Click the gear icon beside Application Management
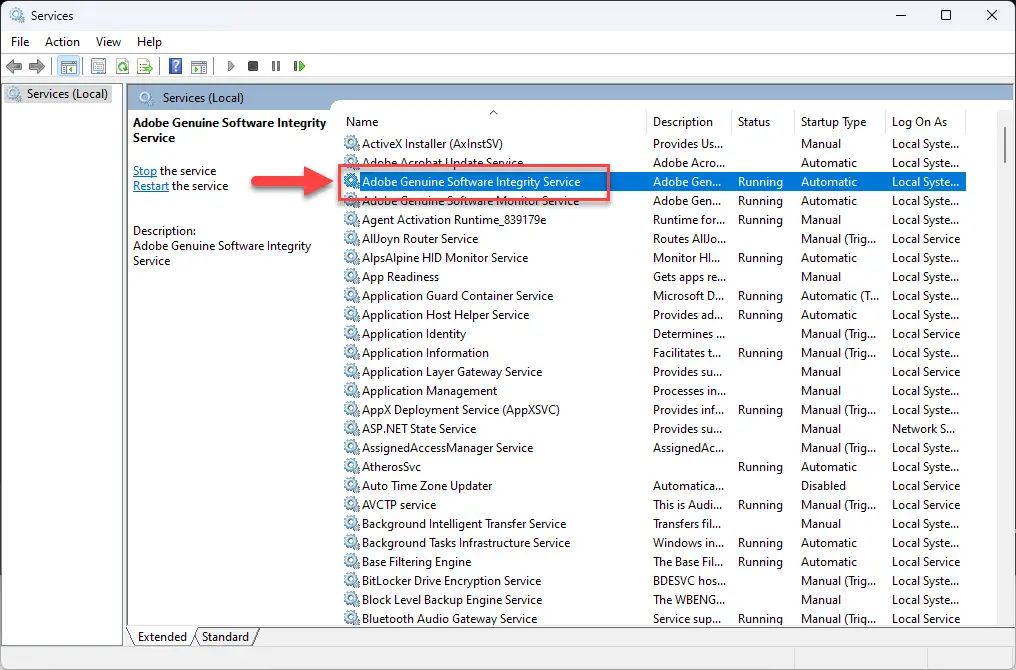This screenshot has width=1016, height=670. pos(351,391)
